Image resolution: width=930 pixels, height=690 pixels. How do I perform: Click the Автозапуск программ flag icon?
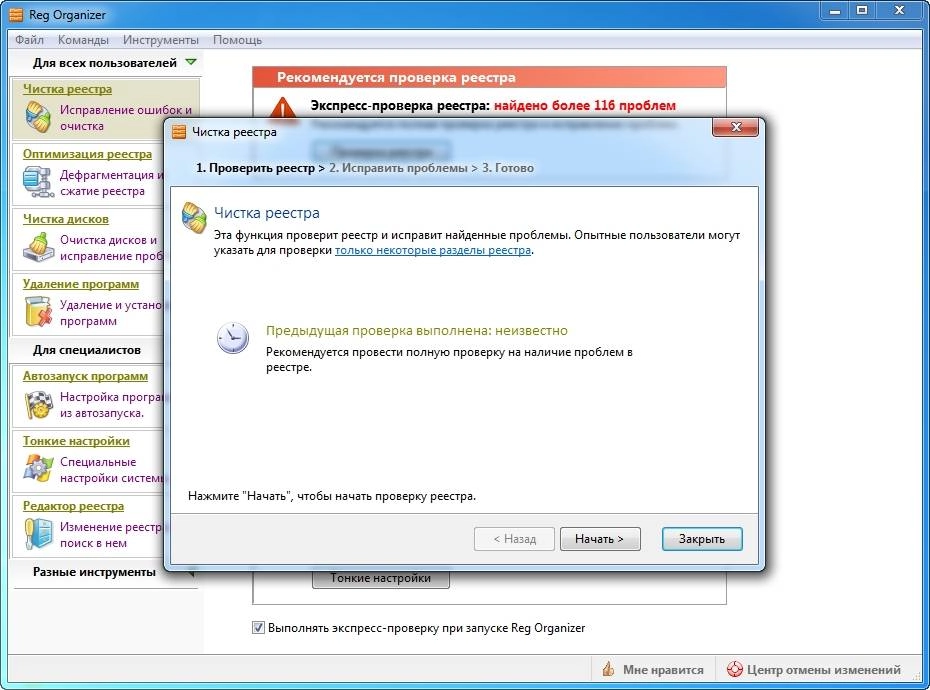tap(38, 404)
